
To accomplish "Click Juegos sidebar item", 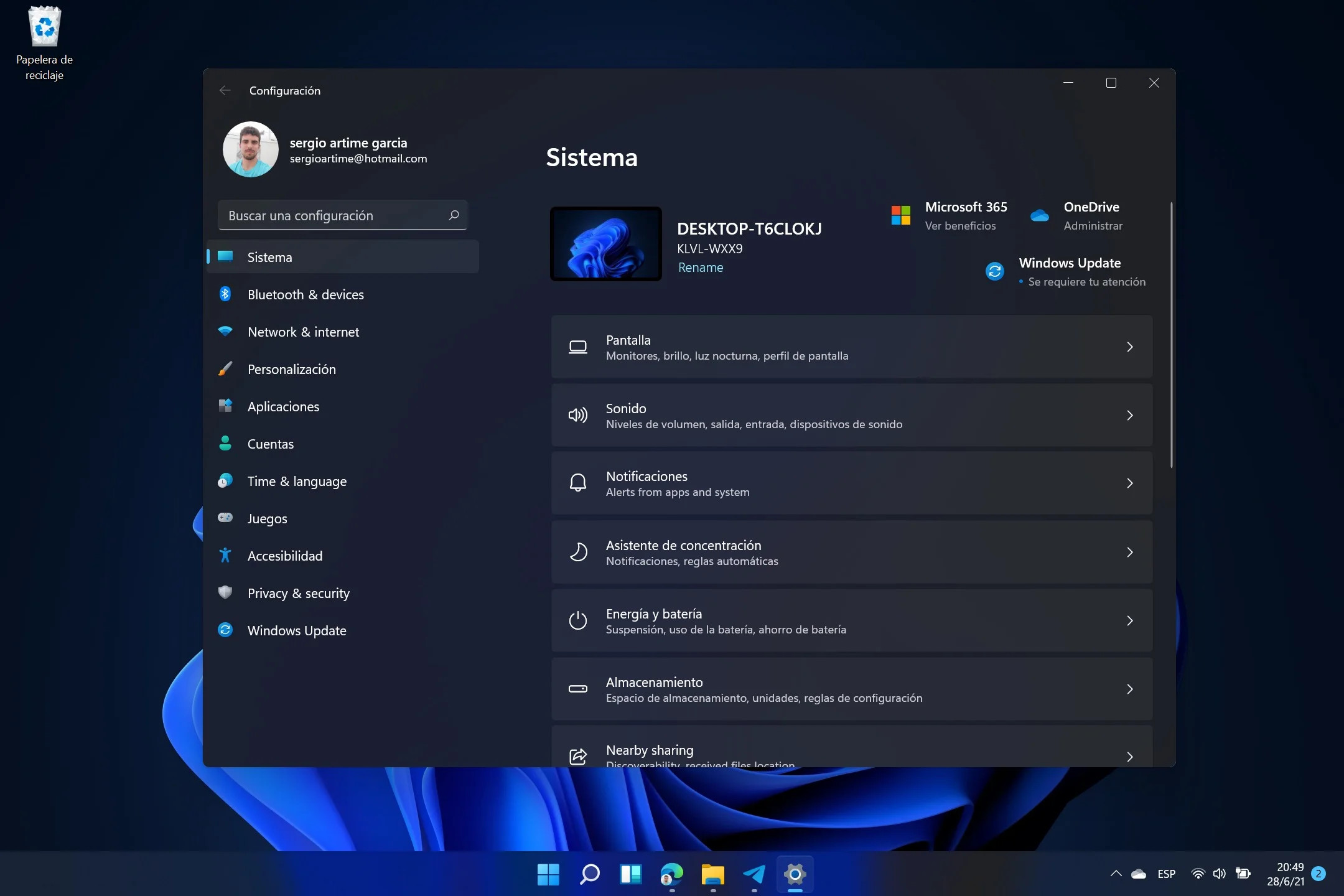I will pos(267,518).
